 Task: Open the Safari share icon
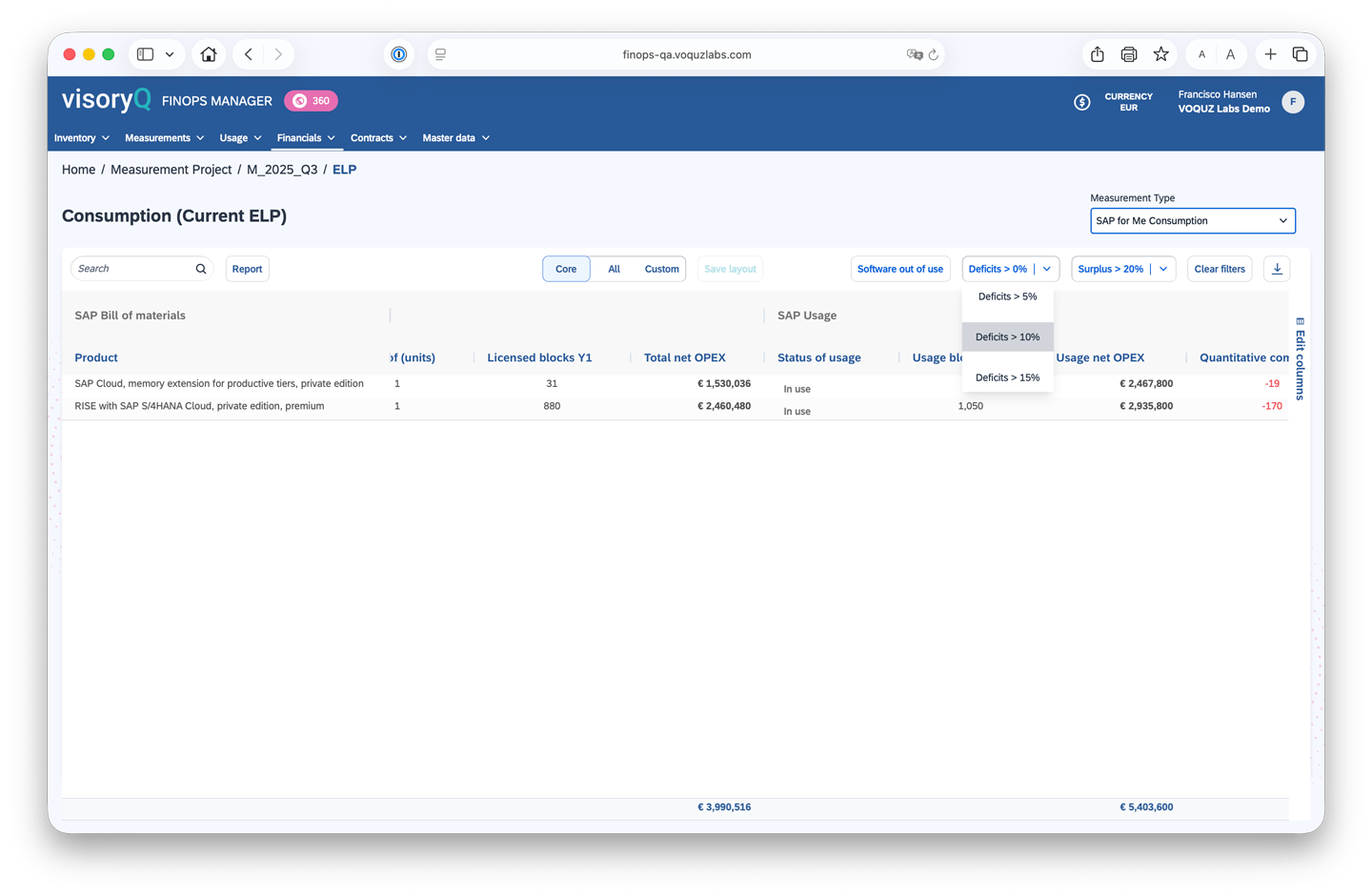pos(1097,54)
